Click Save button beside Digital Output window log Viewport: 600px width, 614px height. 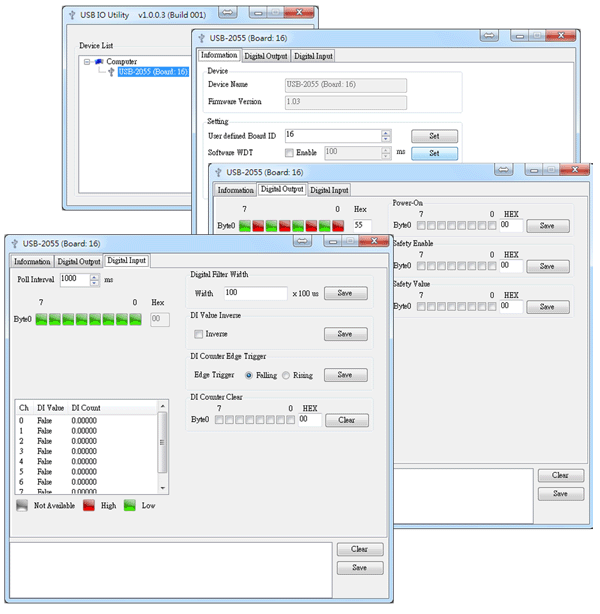(x=560, y=494)
